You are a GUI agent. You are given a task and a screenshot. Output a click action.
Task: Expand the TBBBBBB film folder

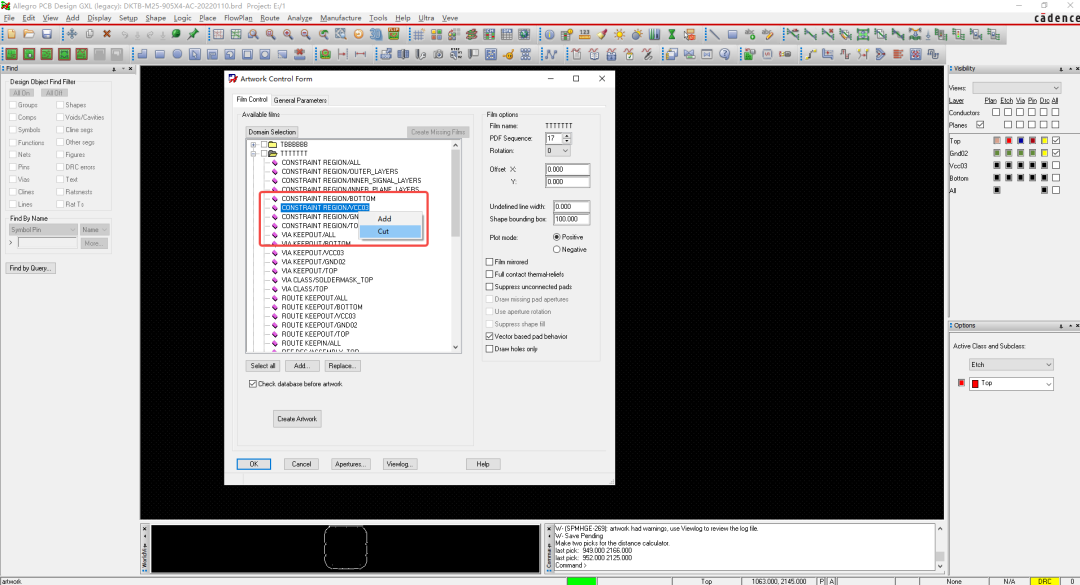[x=253, y=145]
